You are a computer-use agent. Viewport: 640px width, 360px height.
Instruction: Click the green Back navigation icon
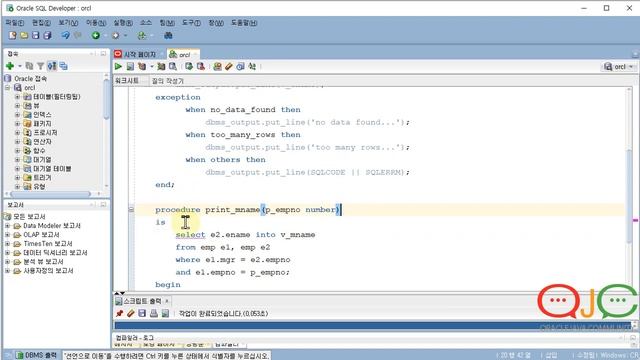point(96,36)
